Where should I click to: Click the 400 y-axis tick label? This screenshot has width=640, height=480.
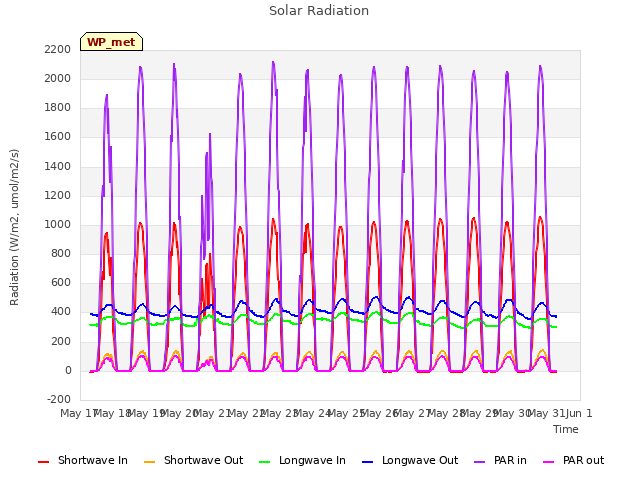click(x=61, y=312)
